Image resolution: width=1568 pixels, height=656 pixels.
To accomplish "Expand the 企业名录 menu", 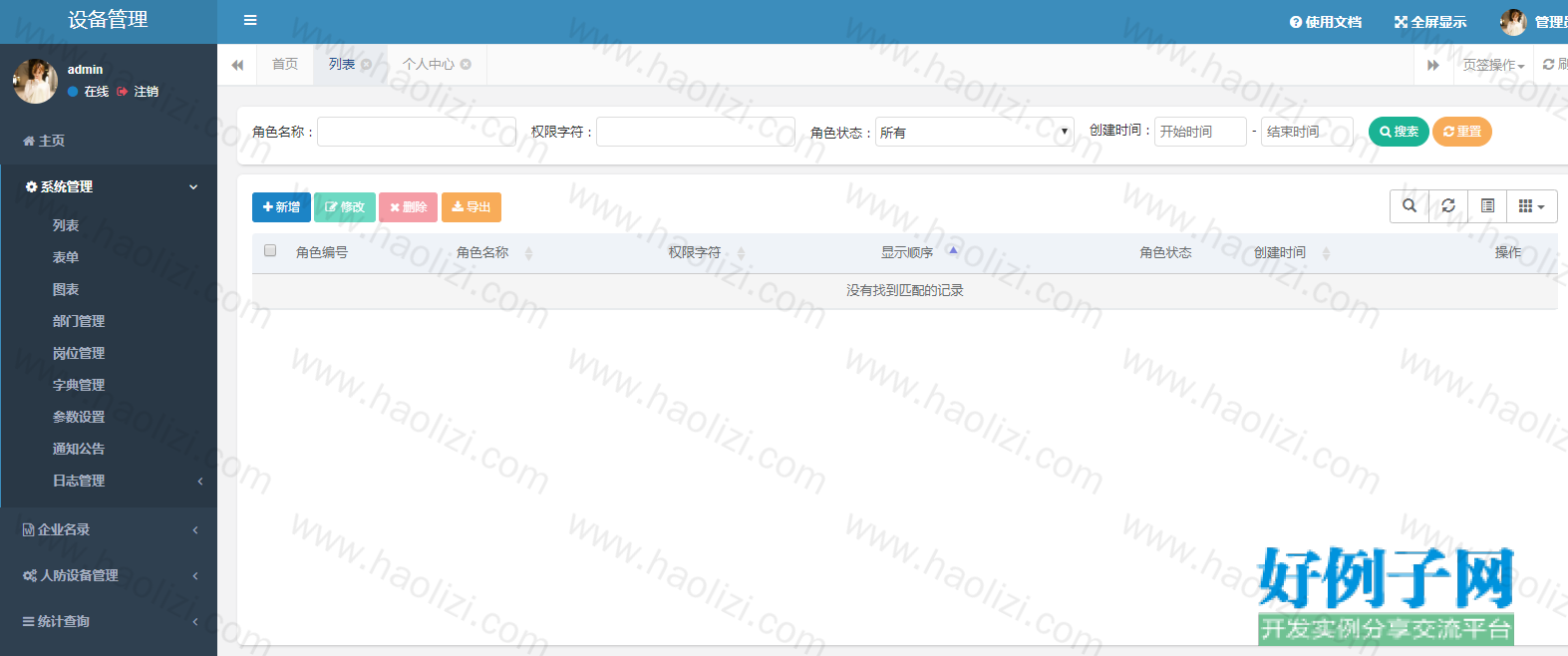I will click(109, 529).
